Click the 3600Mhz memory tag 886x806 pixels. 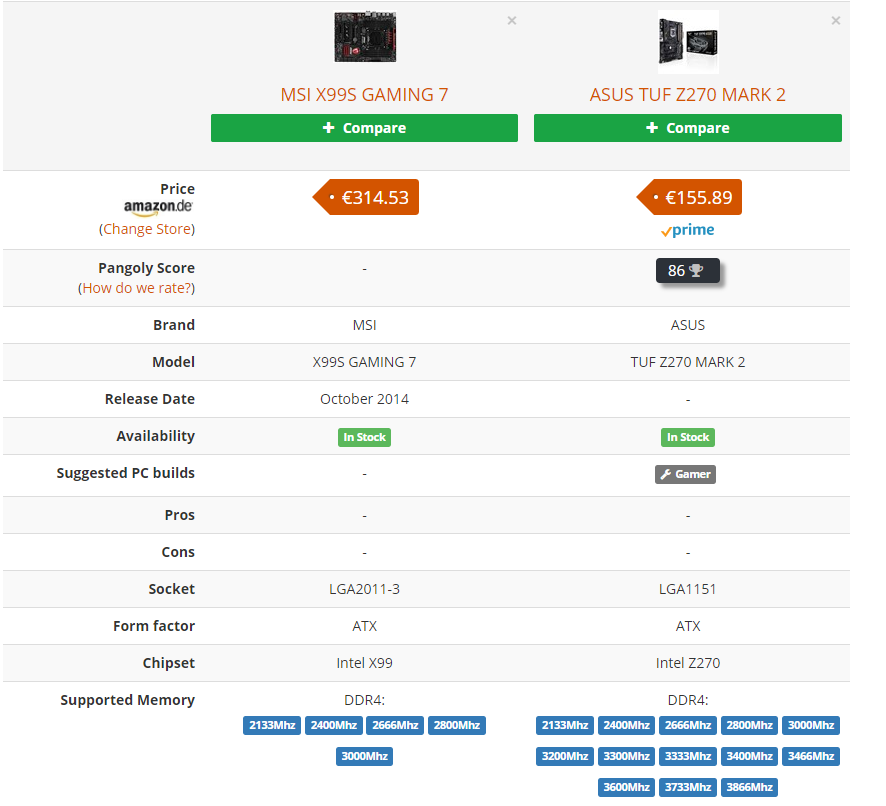coord(626,787)
